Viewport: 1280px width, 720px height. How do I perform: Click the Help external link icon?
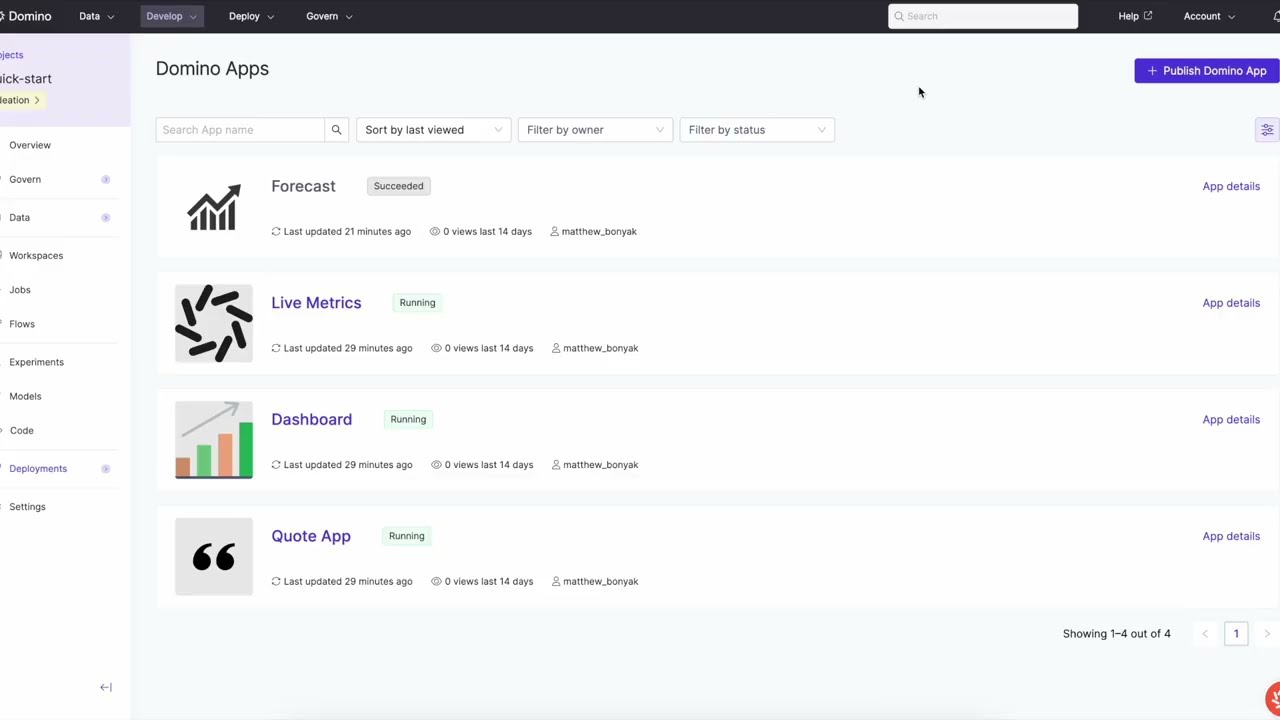tap(1148, 16)
